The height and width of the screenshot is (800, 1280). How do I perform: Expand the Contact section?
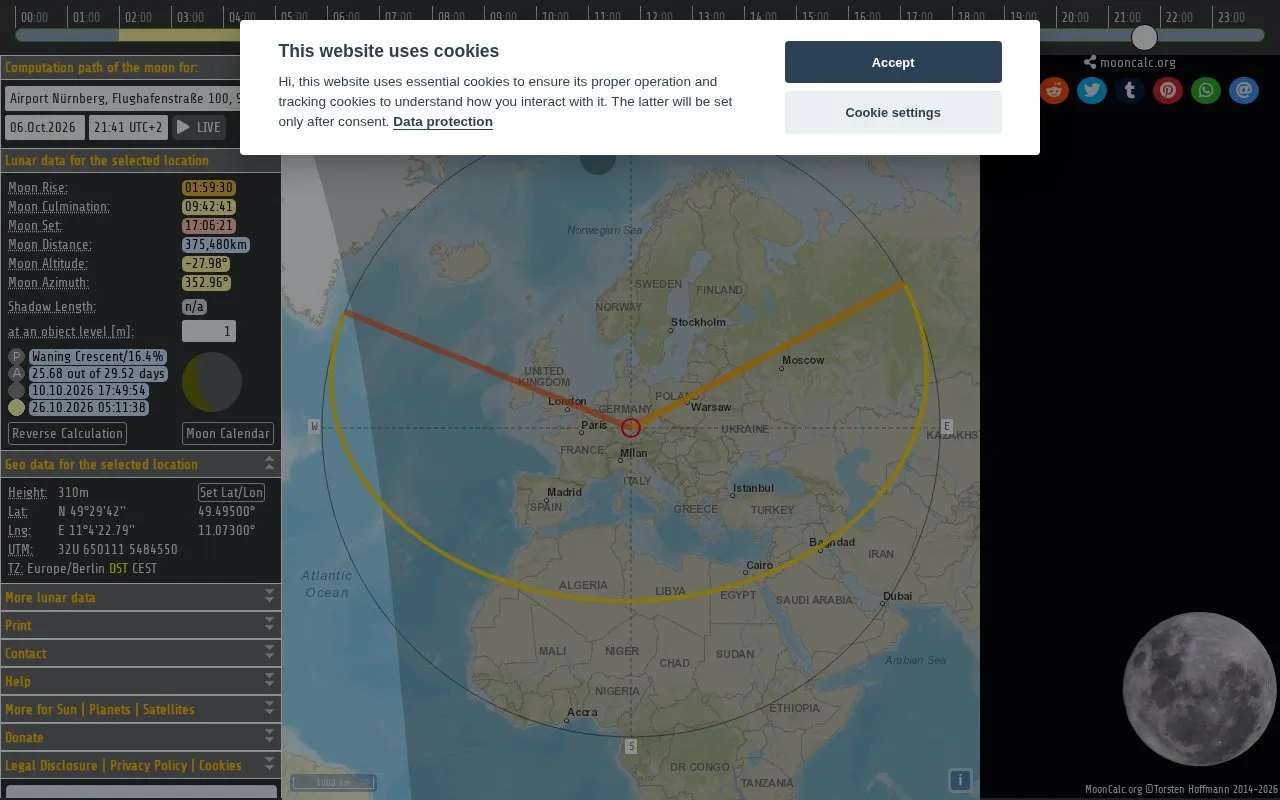[140, 653]
